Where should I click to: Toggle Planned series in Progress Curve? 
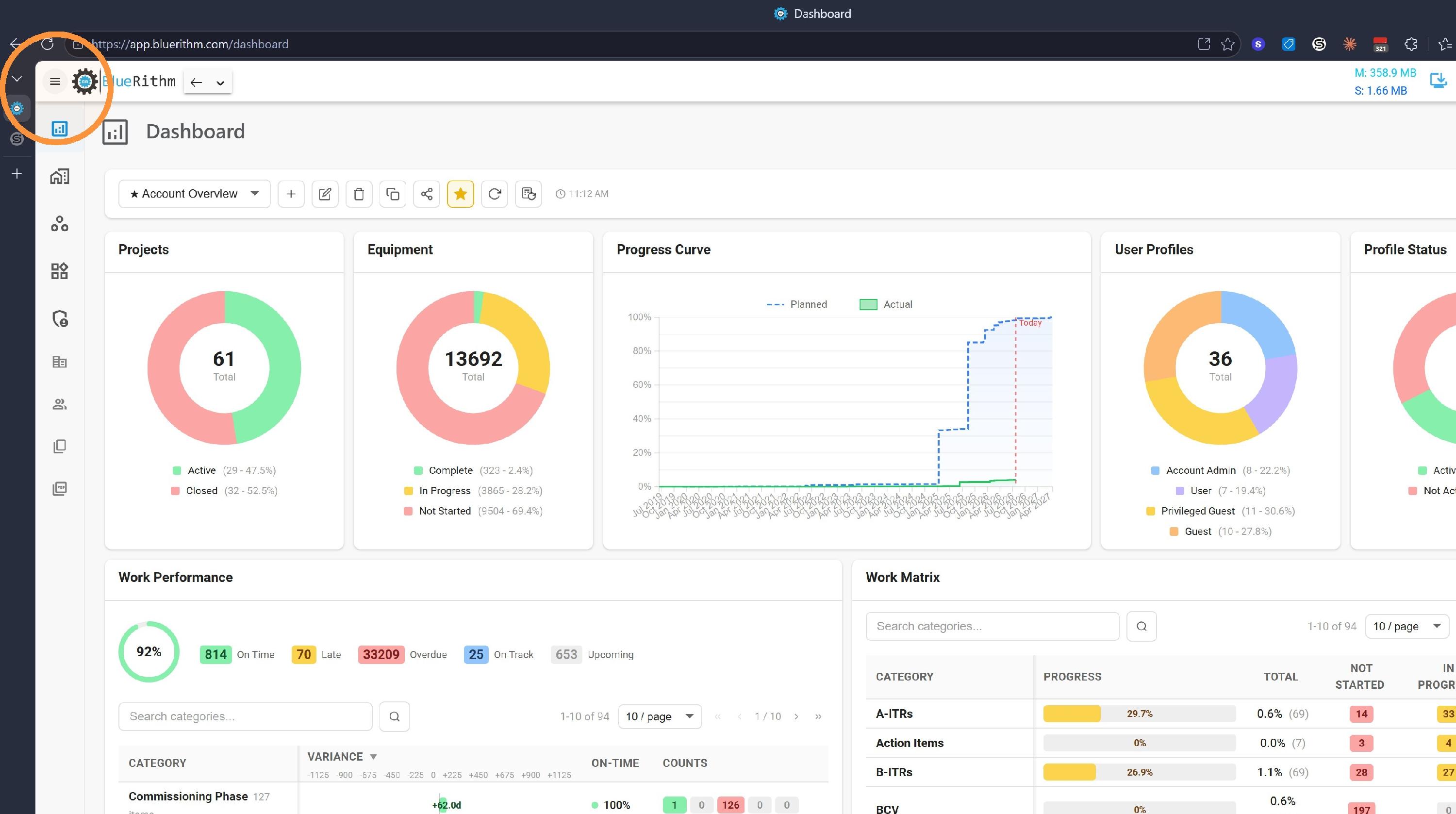(796, 304)
